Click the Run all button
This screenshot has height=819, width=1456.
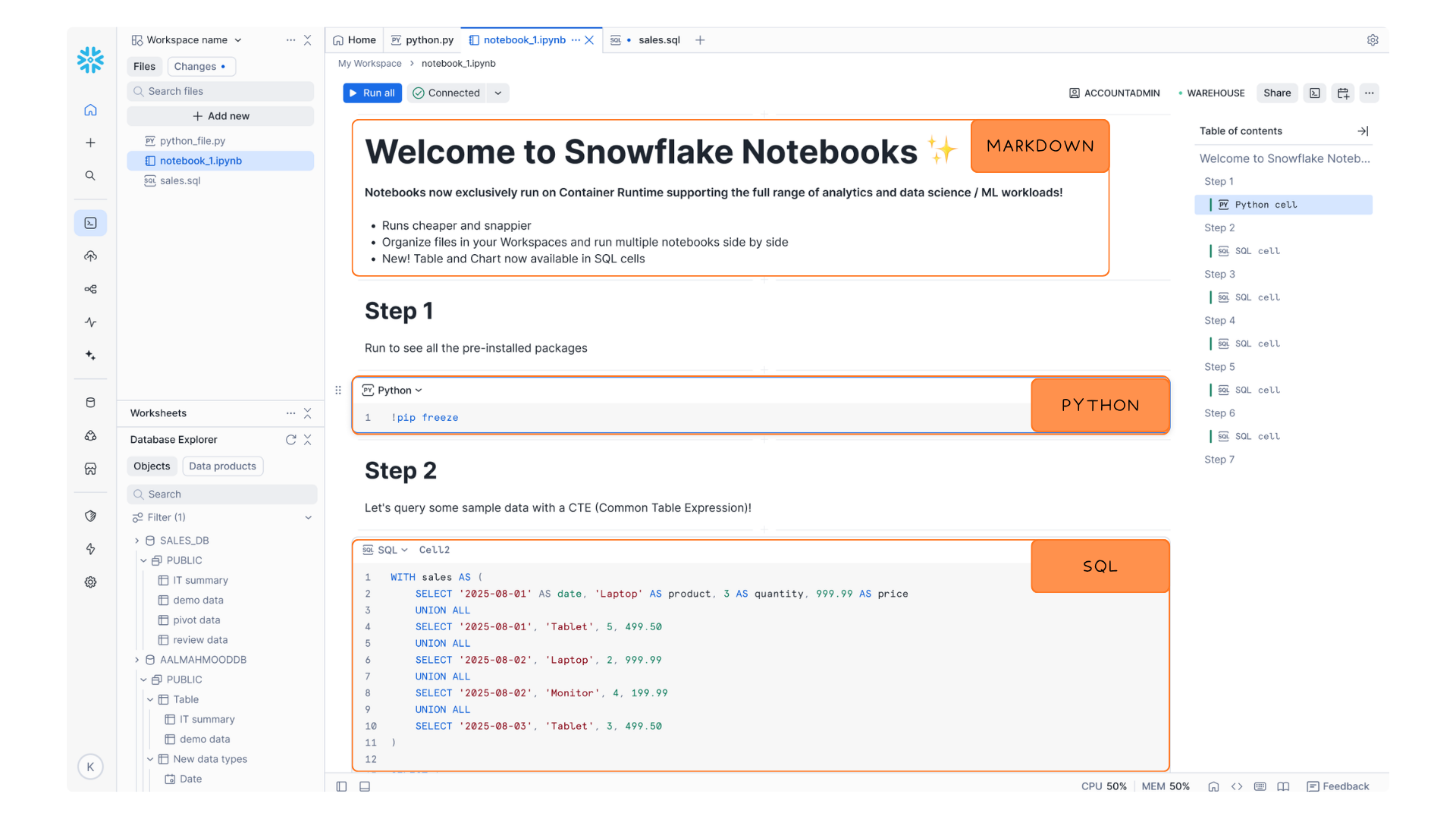click(372, 93)
